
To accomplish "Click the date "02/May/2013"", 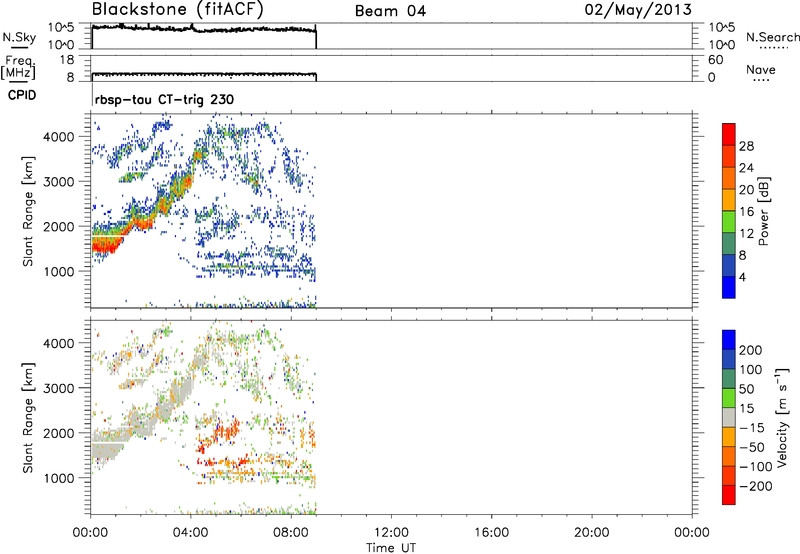I will click(638, 10).
